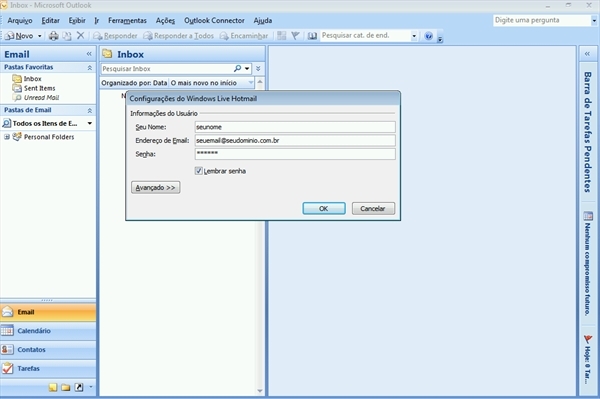The image size is (600, 399).
Task: Collapse the Pastas Favoritas section
Action: (x=90, y=67)
